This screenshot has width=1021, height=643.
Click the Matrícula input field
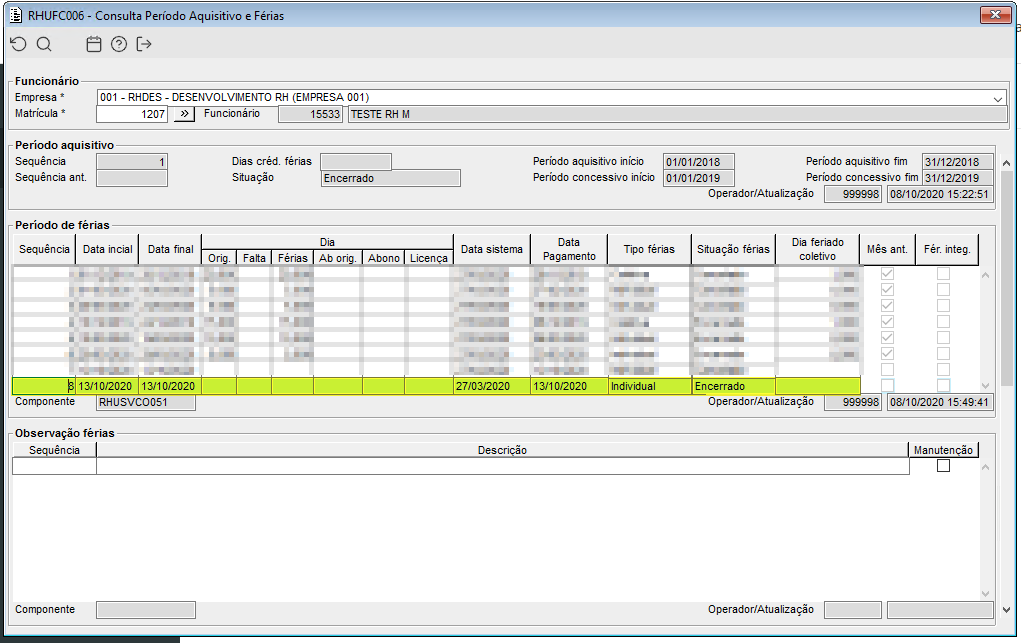(133, 114)
